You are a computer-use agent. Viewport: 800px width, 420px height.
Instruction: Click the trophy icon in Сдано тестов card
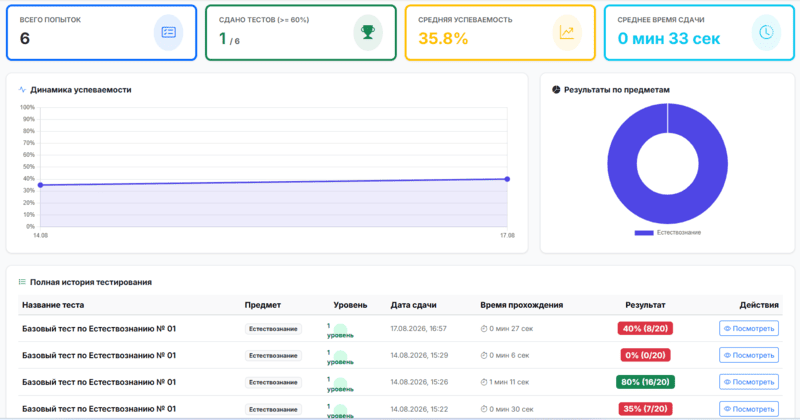(x=368, y=32)
